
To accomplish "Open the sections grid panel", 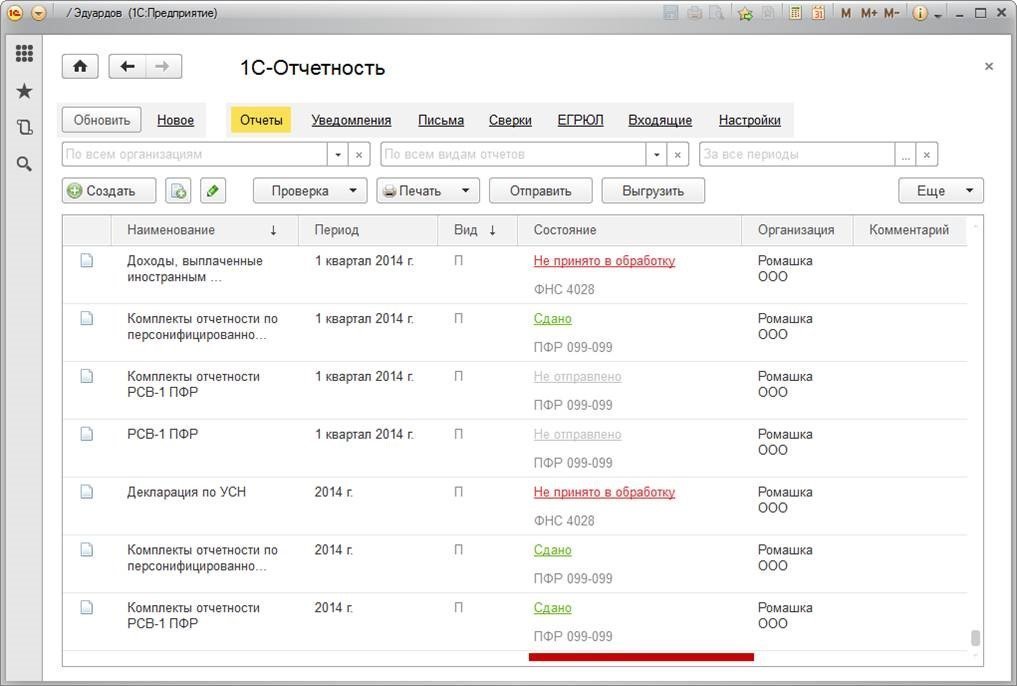I will coord(24,53).
